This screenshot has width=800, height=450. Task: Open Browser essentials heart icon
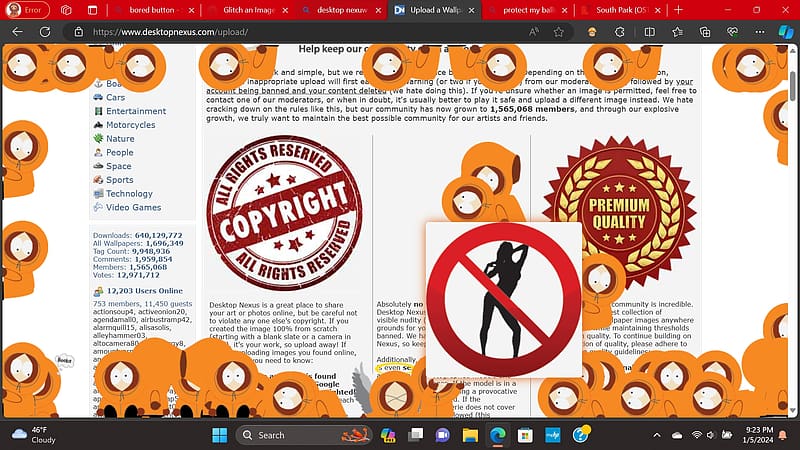coord(732,32)
